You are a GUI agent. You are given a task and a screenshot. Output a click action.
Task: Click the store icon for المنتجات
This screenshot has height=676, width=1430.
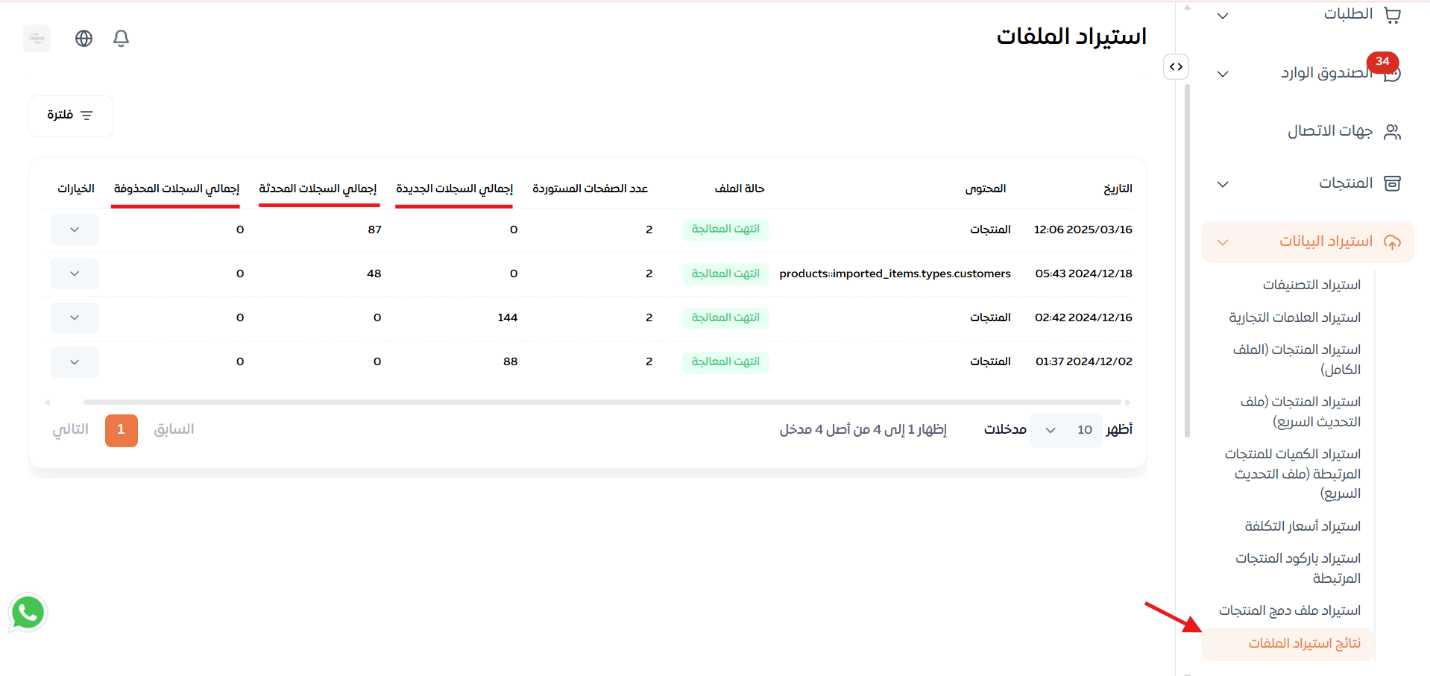[x=1392, y=183]
